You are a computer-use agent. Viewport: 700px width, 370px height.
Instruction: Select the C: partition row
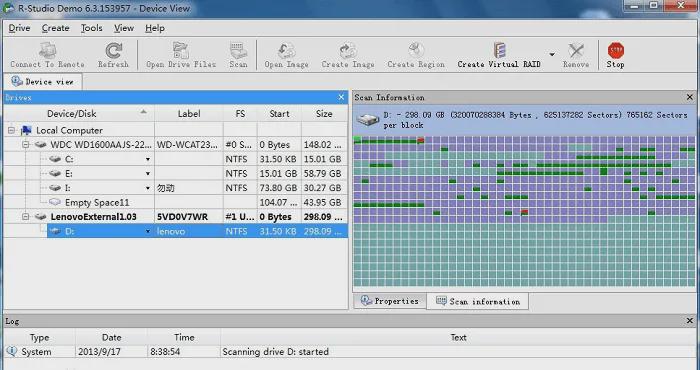197,159
